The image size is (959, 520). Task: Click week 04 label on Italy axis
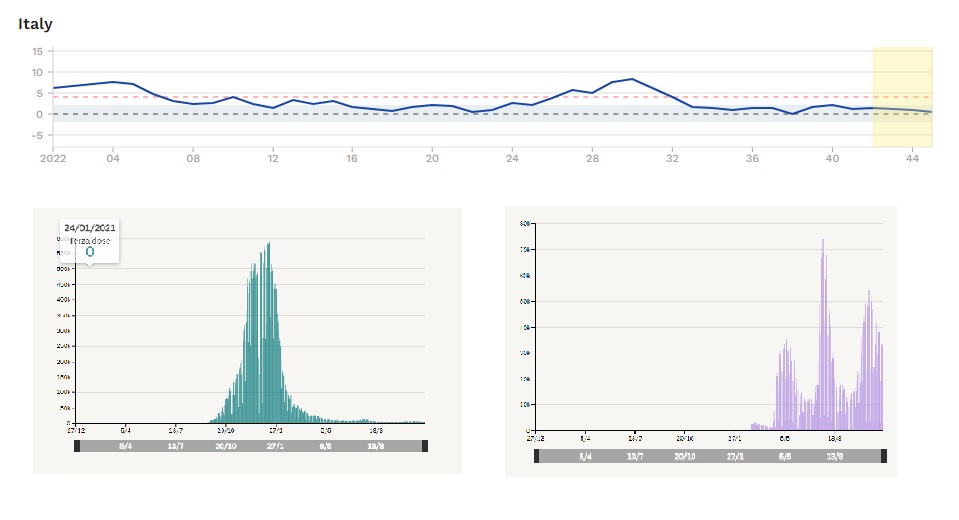113,158
